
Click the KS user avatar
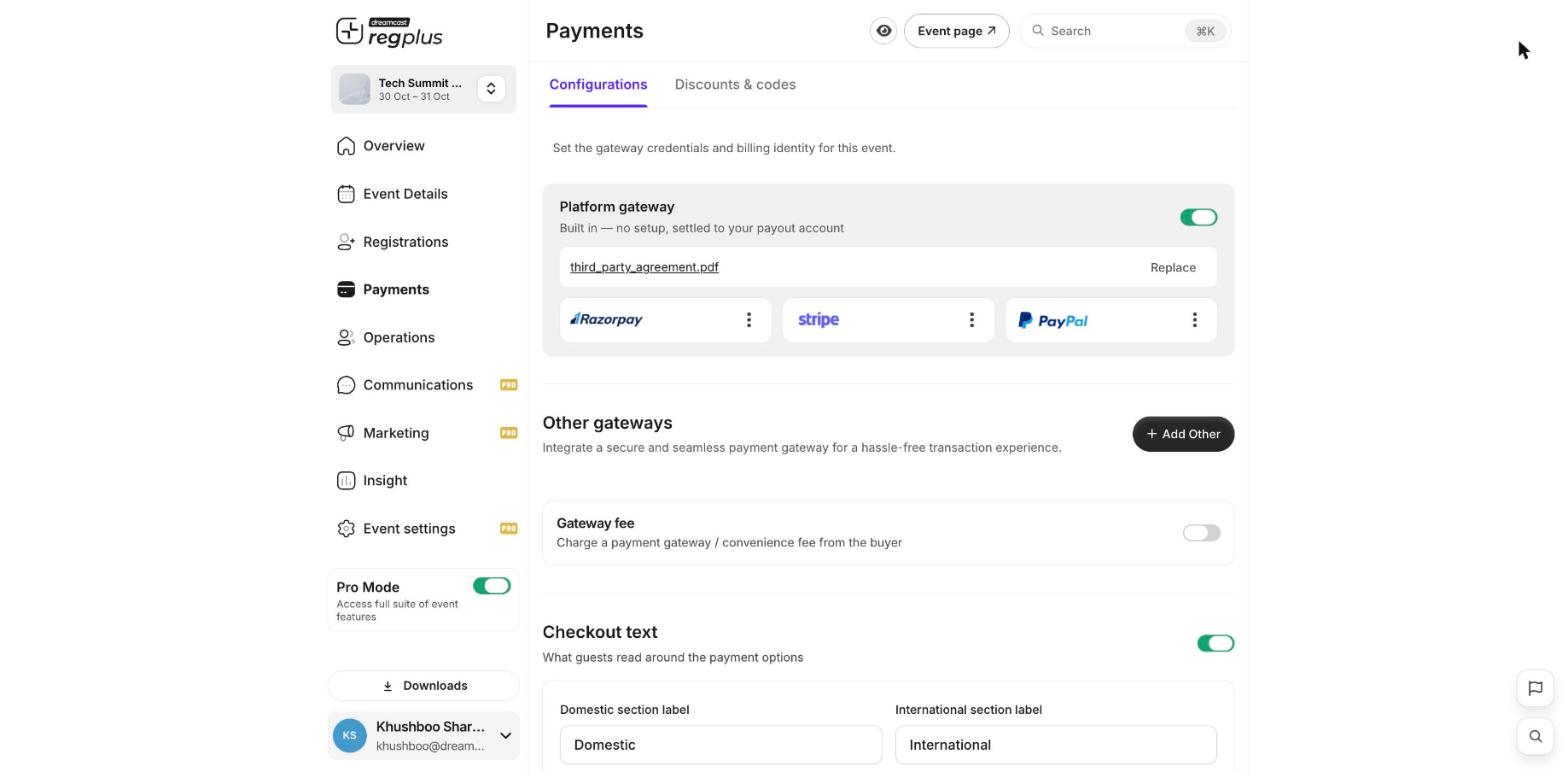pyautogui.click(x=350, y=736)
